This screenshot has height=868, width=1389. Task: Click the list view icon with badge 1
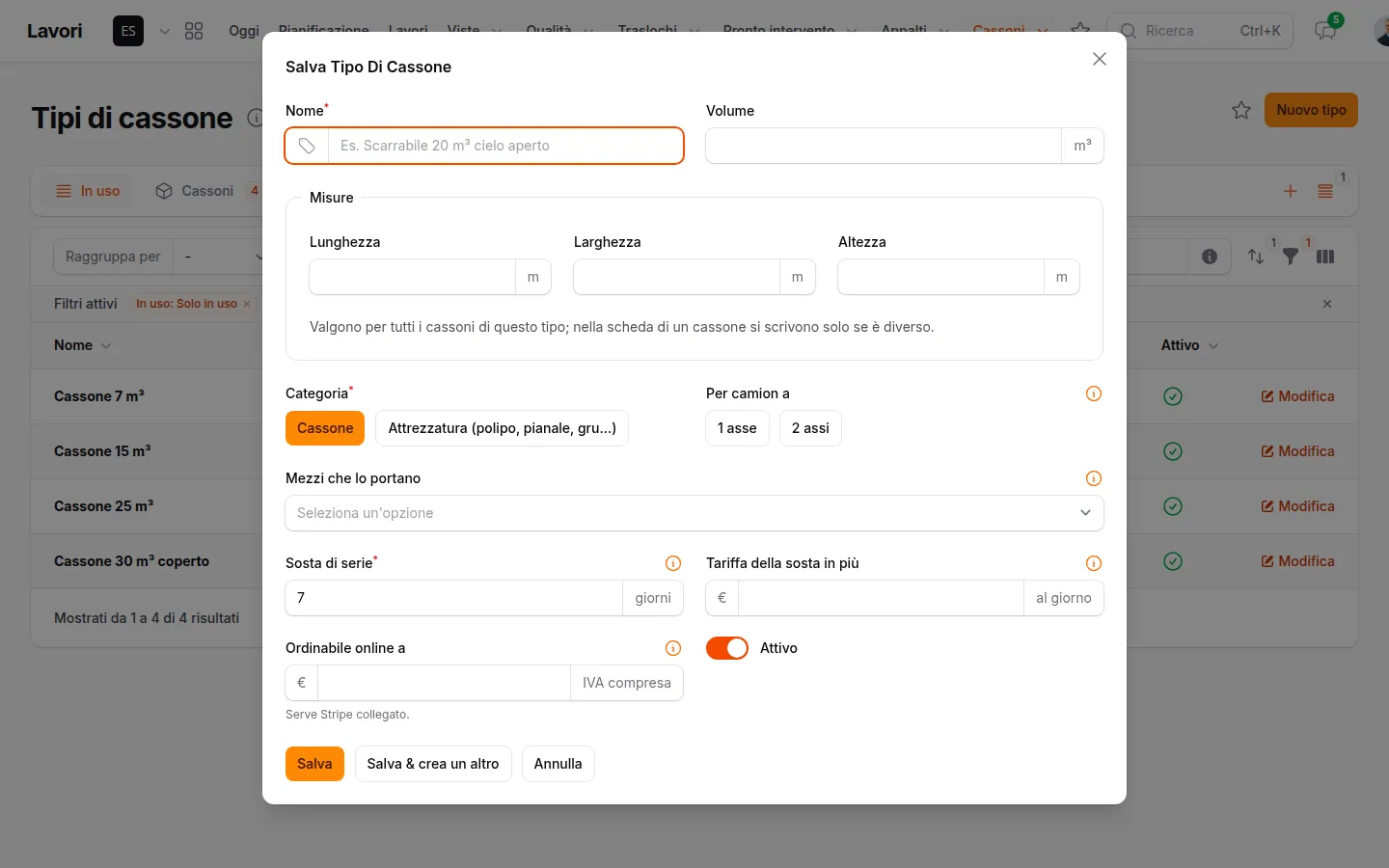click(x=1325, y=191)
